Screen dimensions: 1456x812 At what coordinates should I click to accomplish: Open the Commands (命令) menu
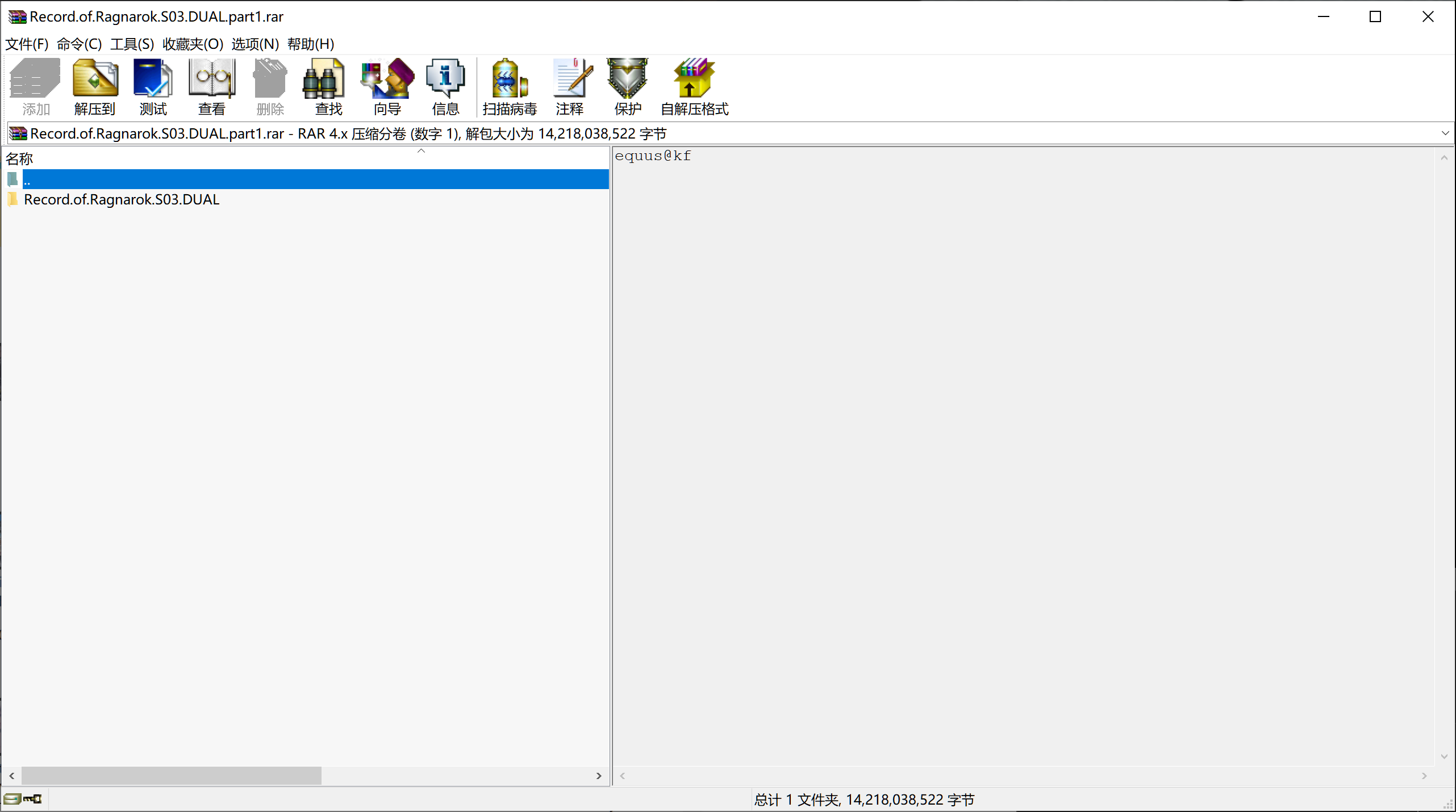[79, 44]
